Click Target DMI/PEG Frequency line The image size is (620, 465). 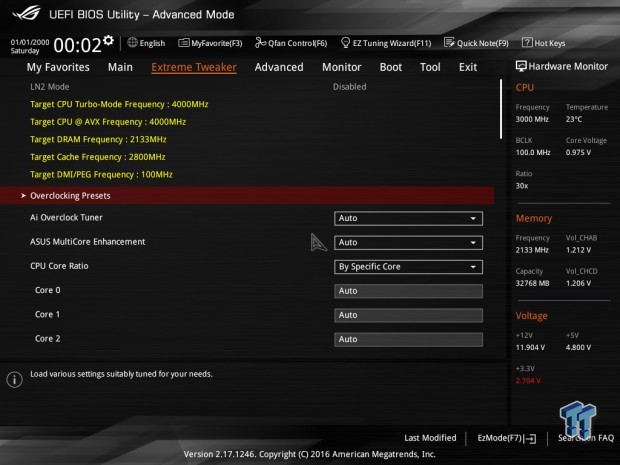(101, 174)
